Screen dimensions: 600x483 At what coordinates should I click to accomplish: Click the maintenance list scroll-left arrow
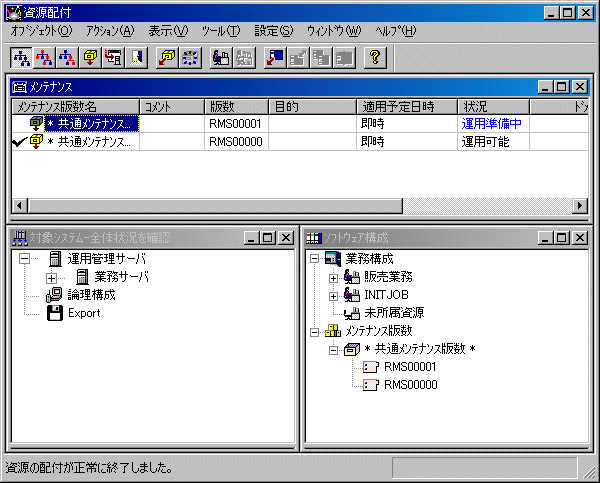(x=20, y=206)
